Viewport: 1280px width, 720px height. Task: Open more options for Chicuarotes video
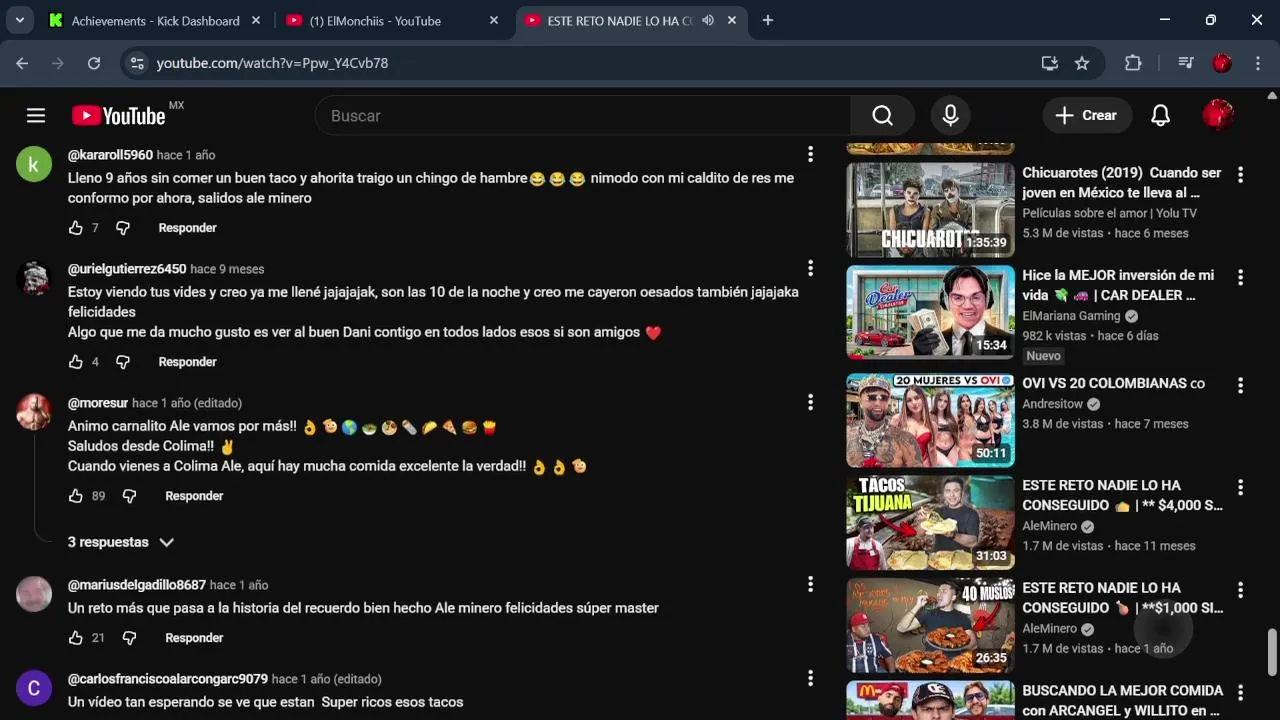[1240, 174]
